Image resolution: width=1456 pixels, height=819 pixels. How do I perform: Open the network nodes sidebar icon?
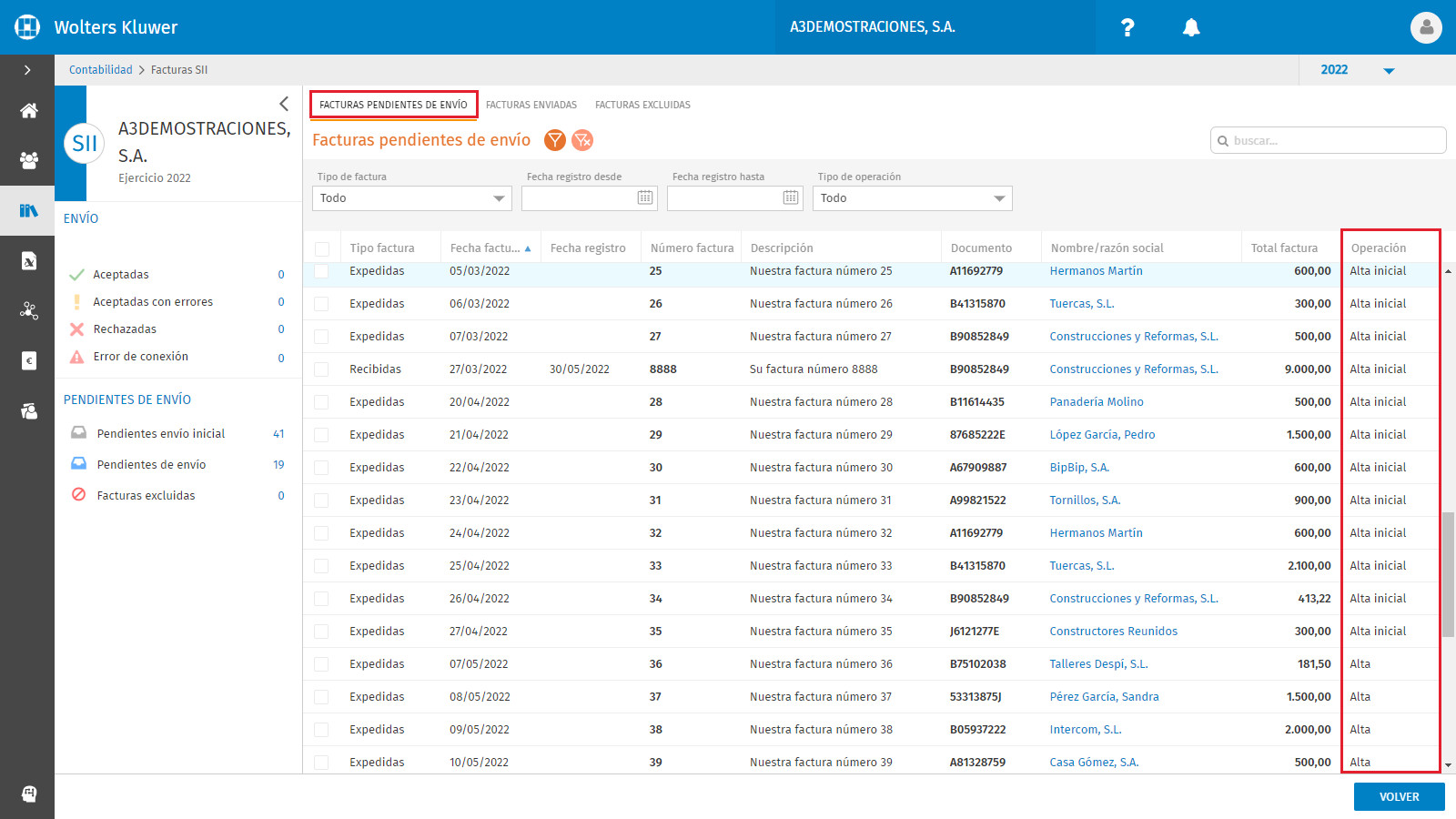pyautogui.click(x=29, y=311)
